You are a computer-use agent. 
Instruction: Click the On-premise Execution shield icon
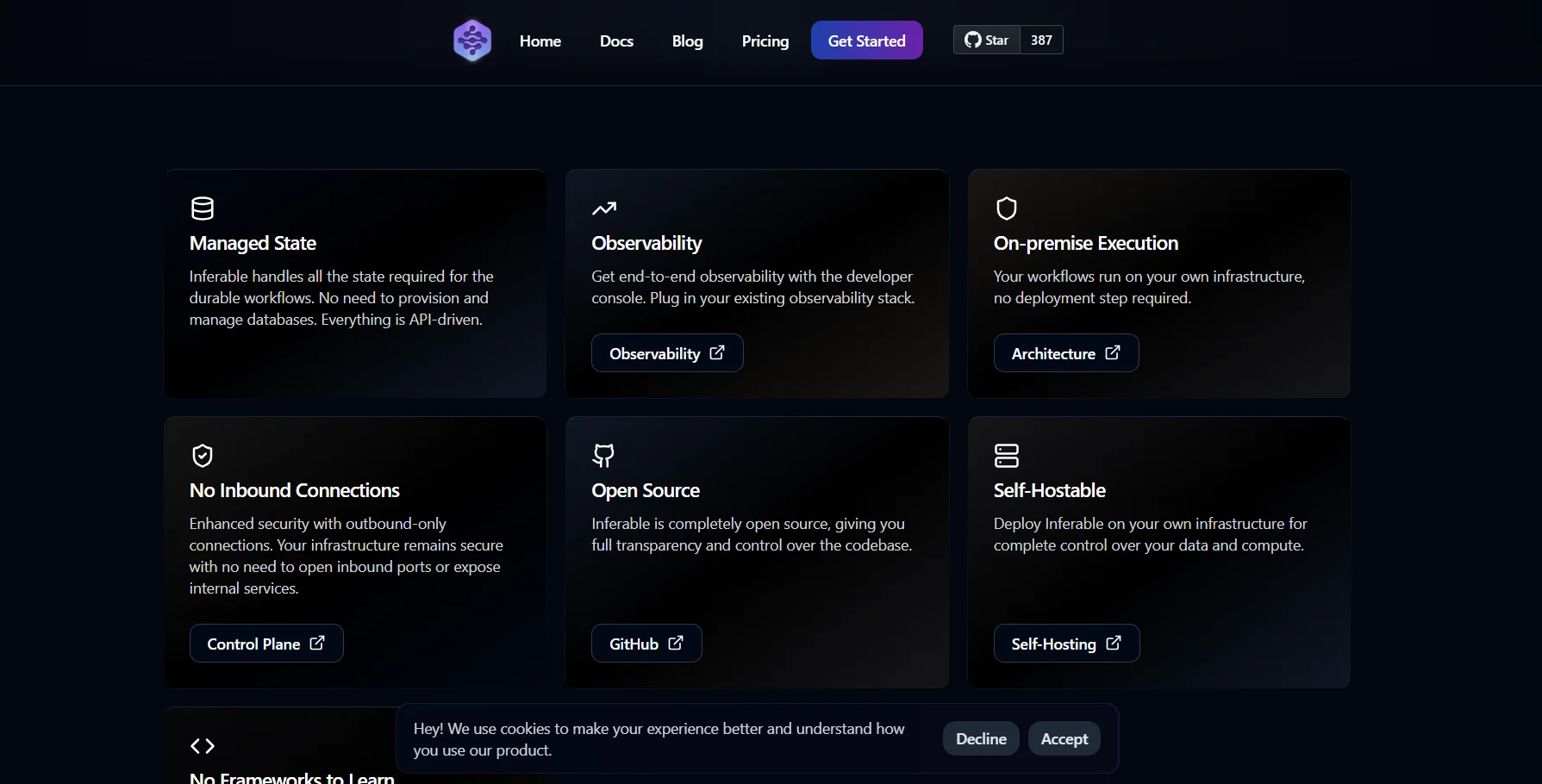(1006, 208)
